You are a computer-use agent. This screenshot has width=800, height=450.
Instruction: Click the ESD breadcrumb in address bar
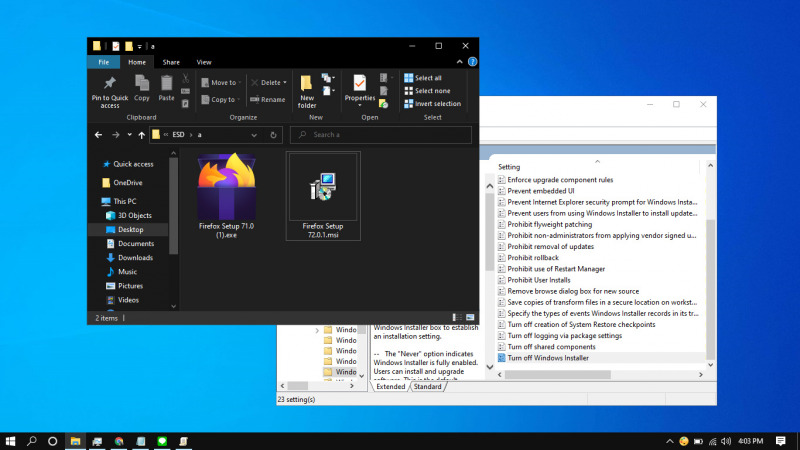coord(178,135)
